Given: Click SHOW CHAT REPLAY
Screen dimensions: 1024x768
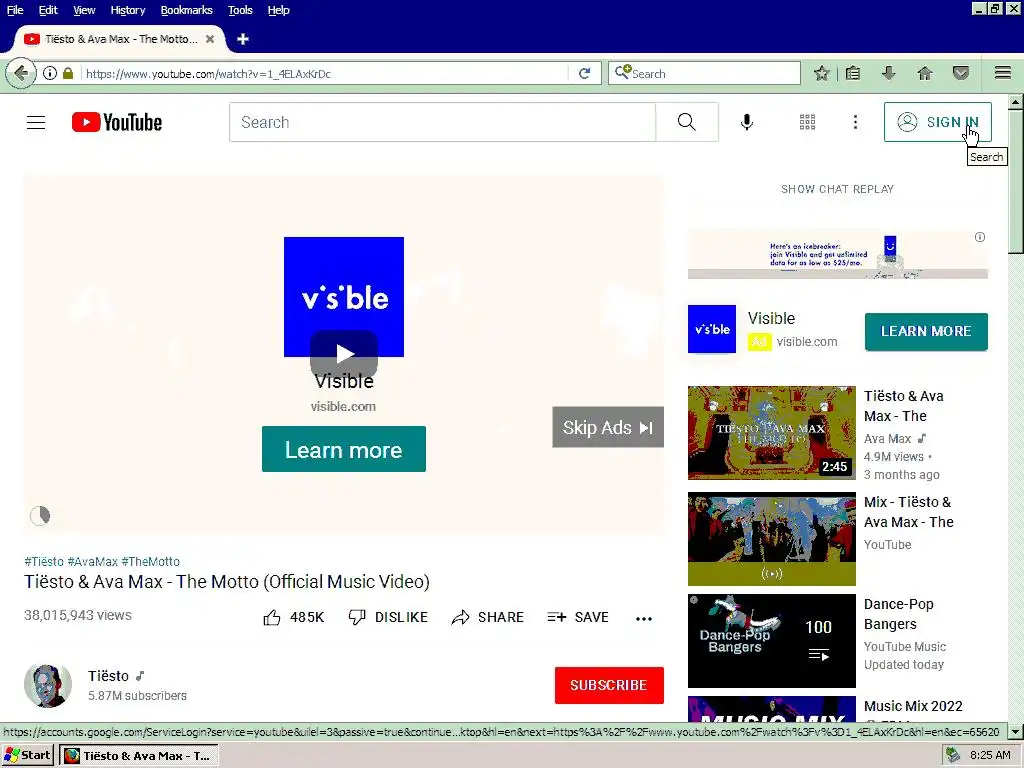Looking at the screenshot, I should pyautogui.click(x=837, y=189).
